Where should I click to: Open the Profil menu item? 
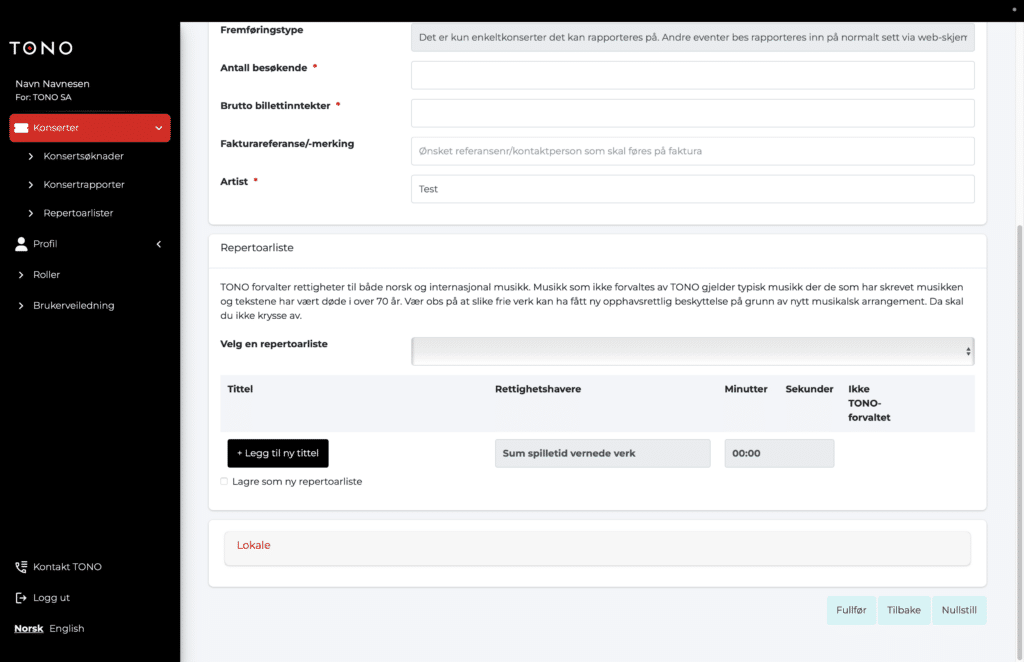(45, 244)
